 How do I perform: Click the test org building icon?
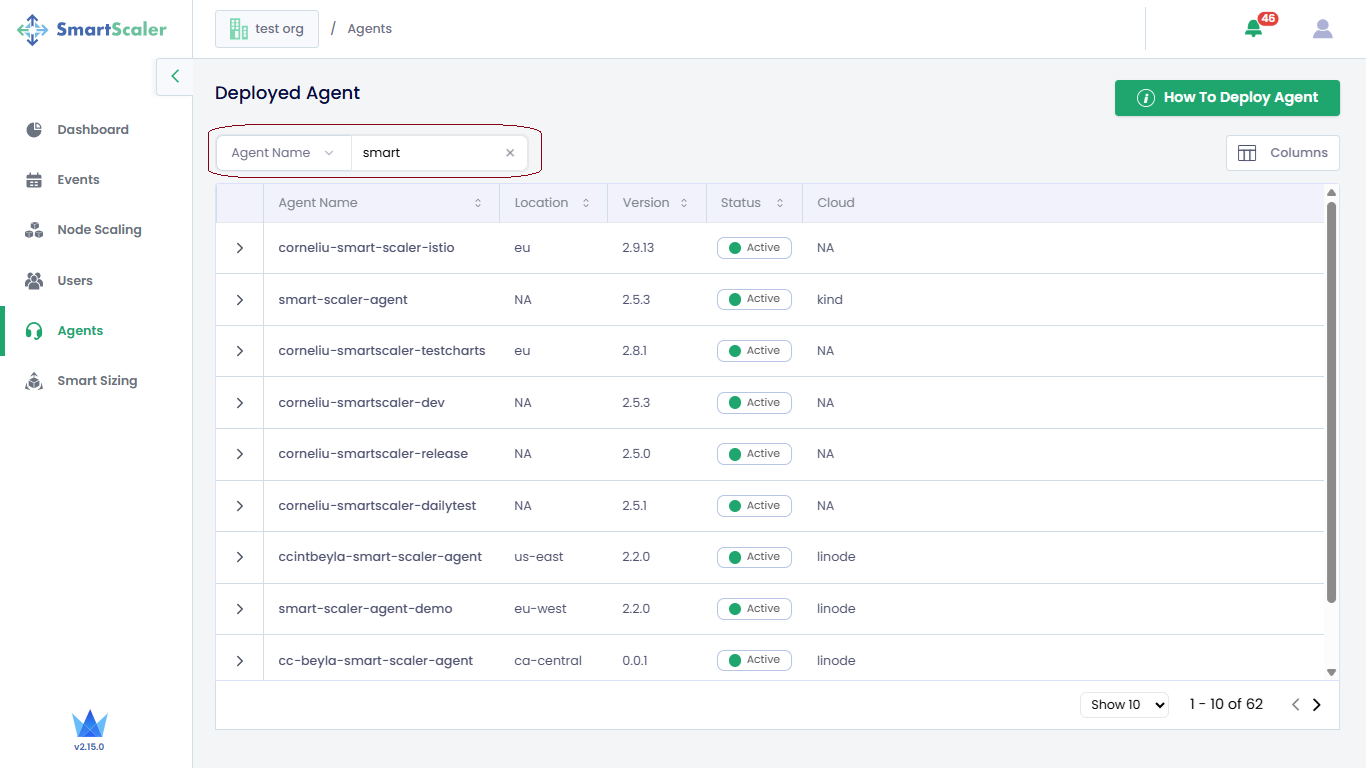(238, 29)
